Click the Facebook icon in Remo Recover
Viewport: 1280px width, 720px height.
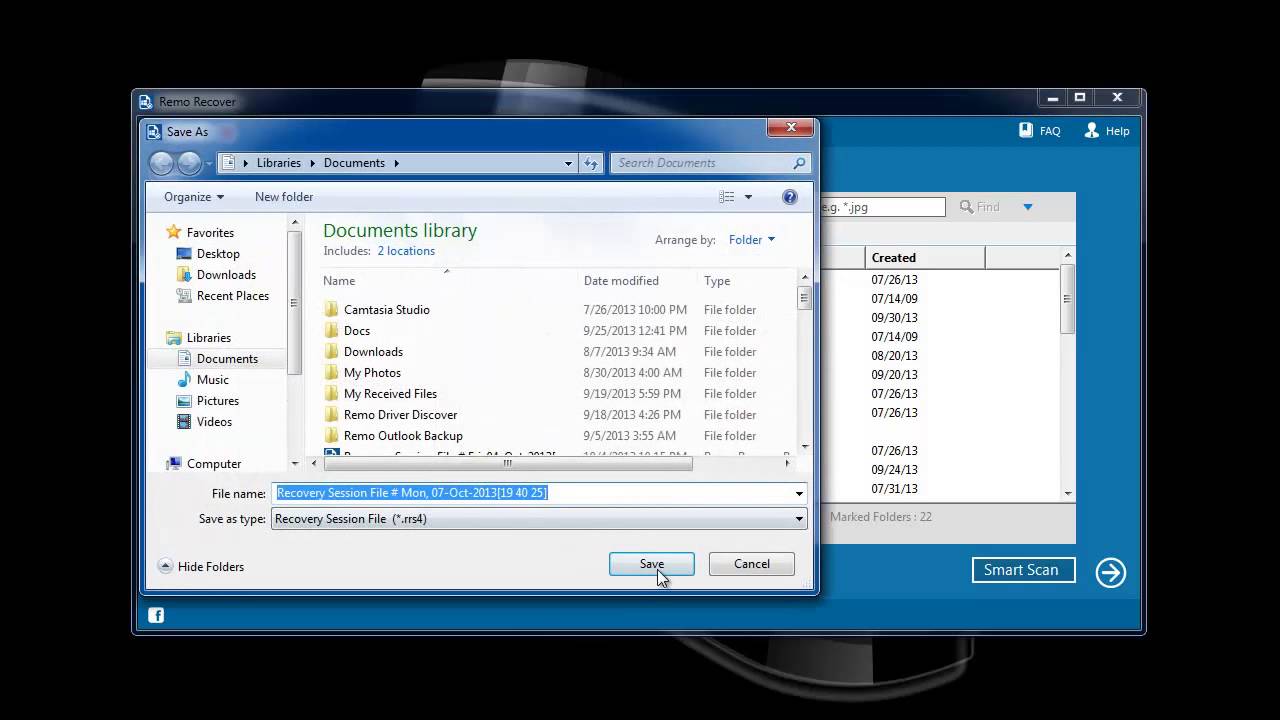[x=156, y=615]
